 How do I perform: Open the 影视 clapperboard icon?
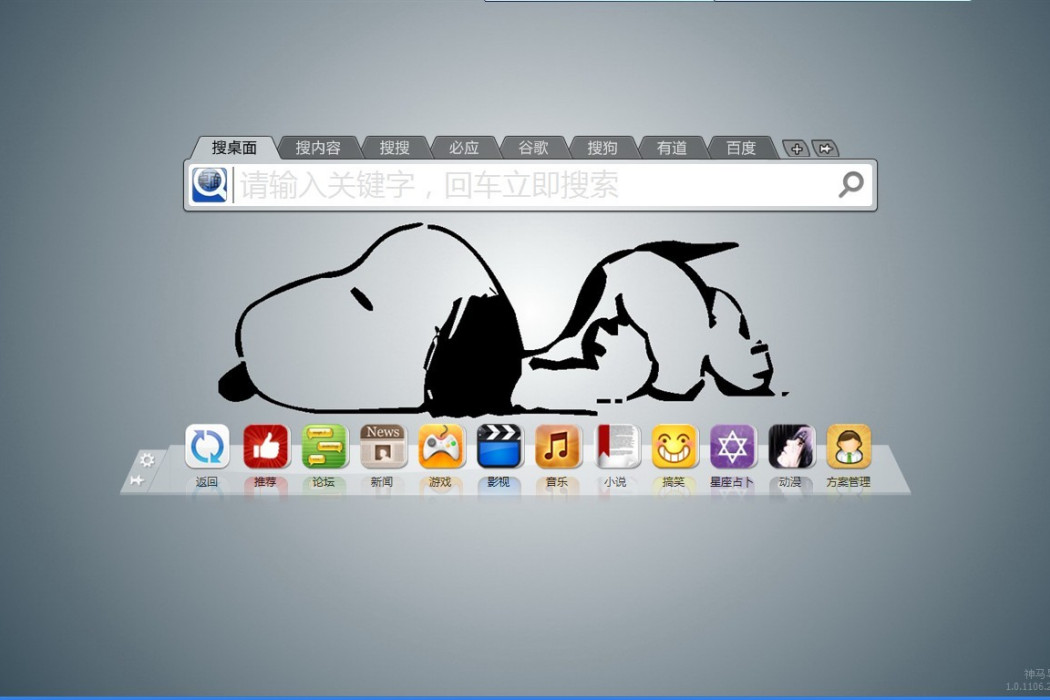500,447
